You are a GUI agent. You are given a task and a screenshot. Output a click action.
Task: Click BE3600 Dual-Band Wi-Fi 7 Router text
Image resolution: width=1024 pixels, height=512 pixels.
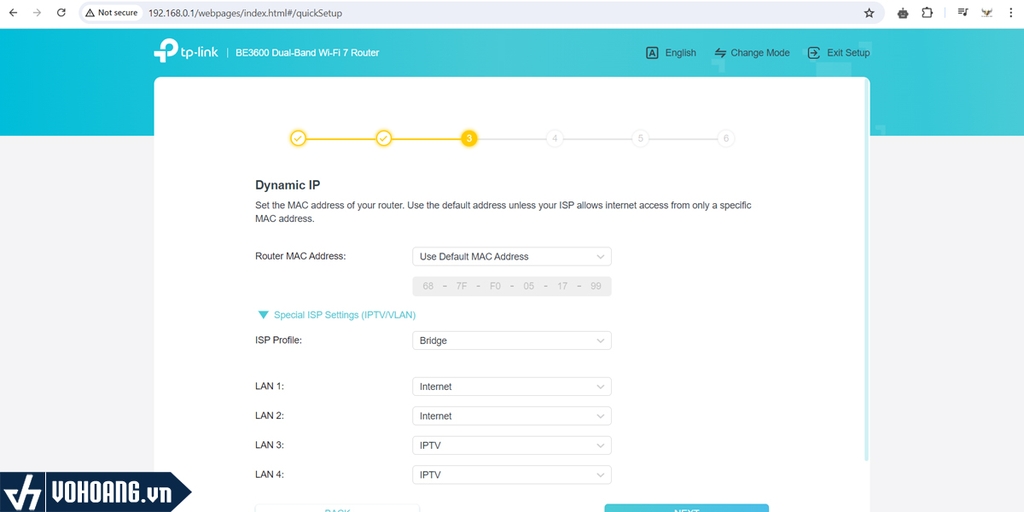click(x=307, y=53)
